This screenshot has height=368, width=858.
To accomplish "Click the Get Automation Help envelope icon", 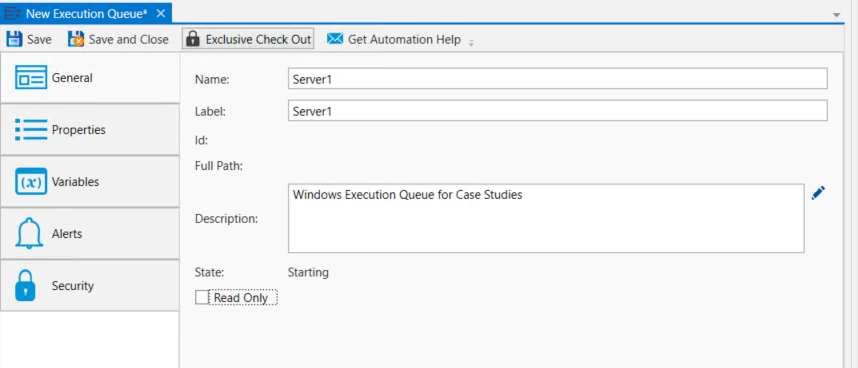I will (335, 39).
